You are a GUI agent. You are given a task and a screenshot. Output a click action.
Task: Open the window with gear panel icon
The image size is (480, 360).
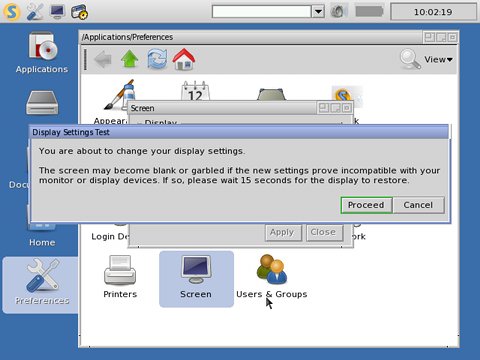79,12
